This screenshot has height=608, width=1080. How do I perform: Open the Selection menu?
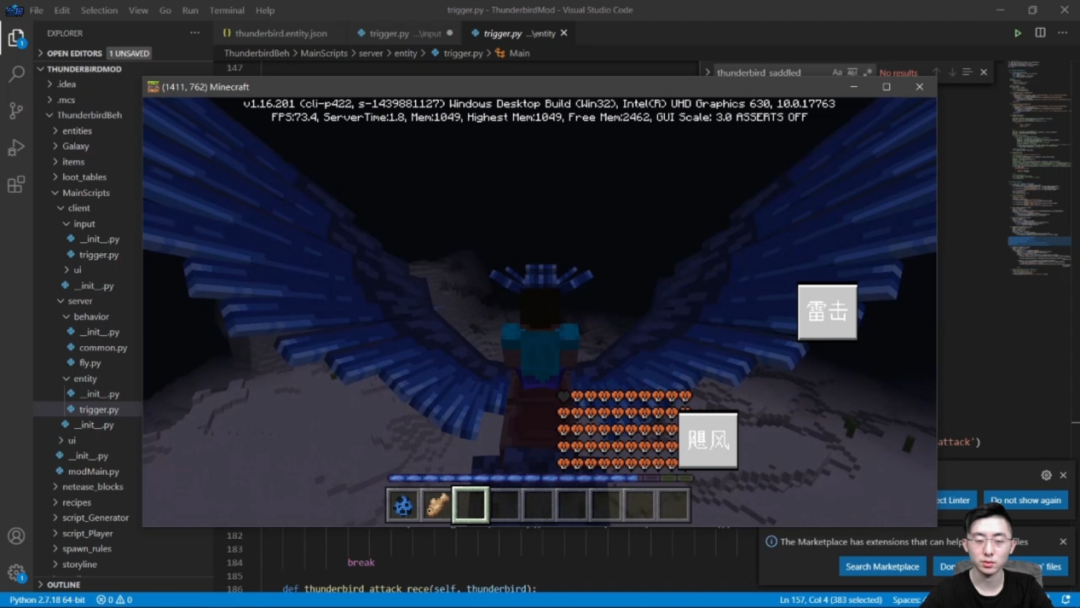(99, 10)
